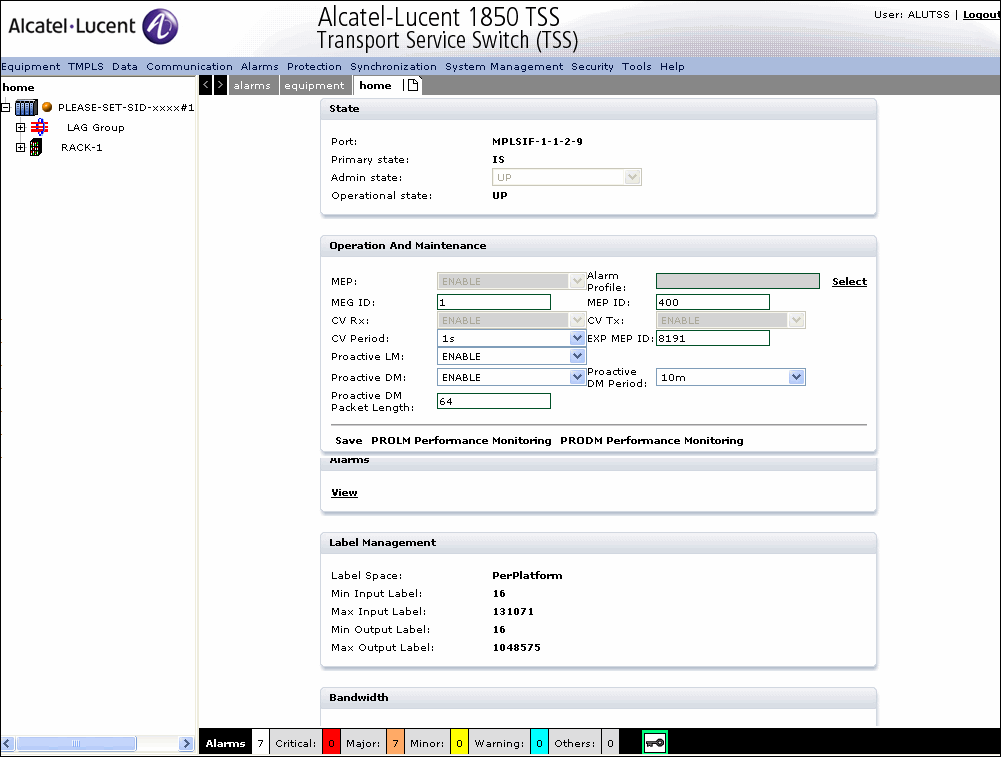
Task: Select the home tab
Action: point(375,86)
